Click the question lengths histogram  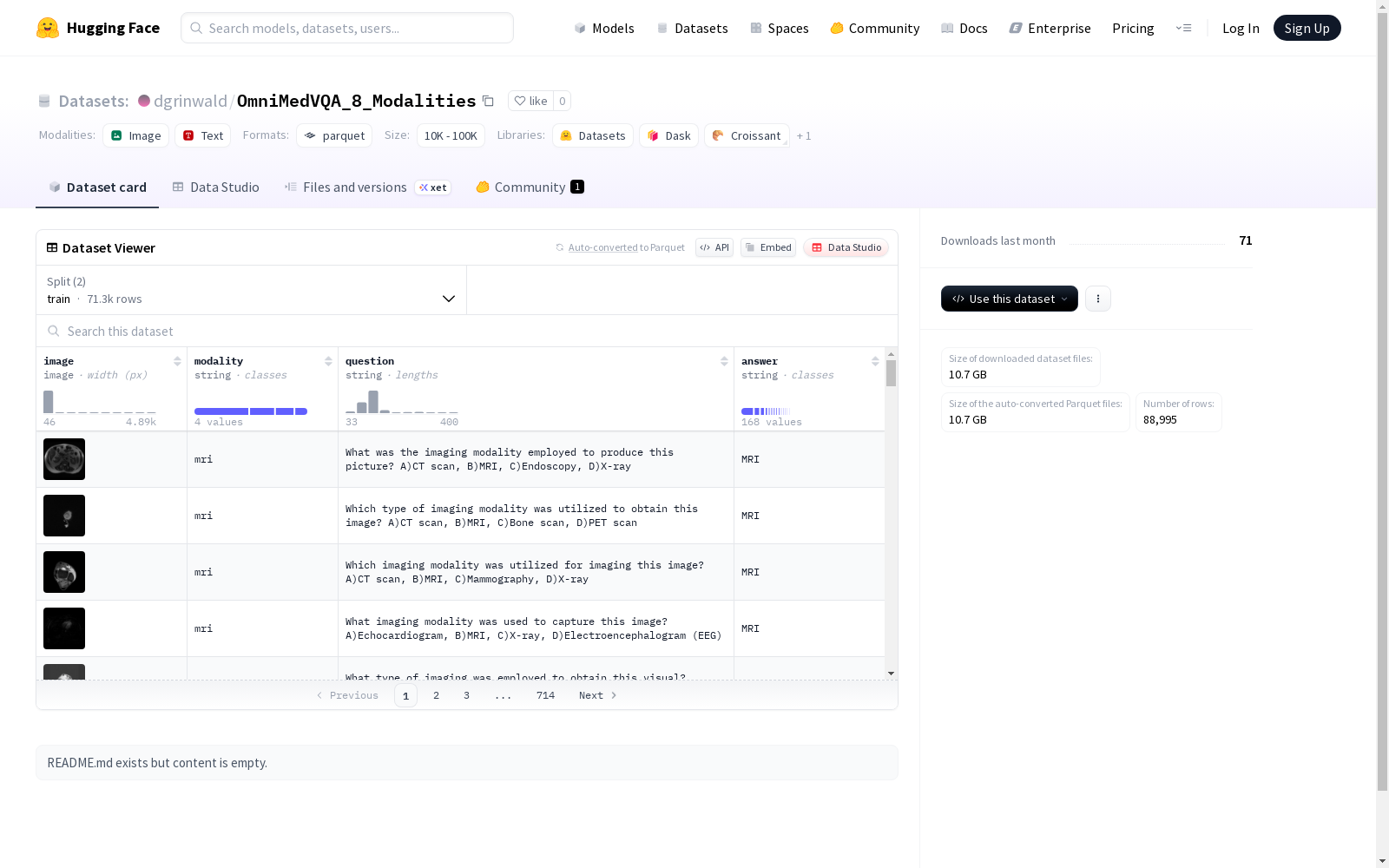click(x=402, y=402)
